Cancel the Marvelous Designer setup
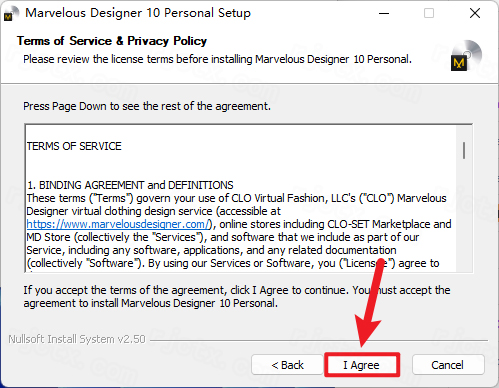The width and height of the screenshot is (499, 388). click(448, 365)
